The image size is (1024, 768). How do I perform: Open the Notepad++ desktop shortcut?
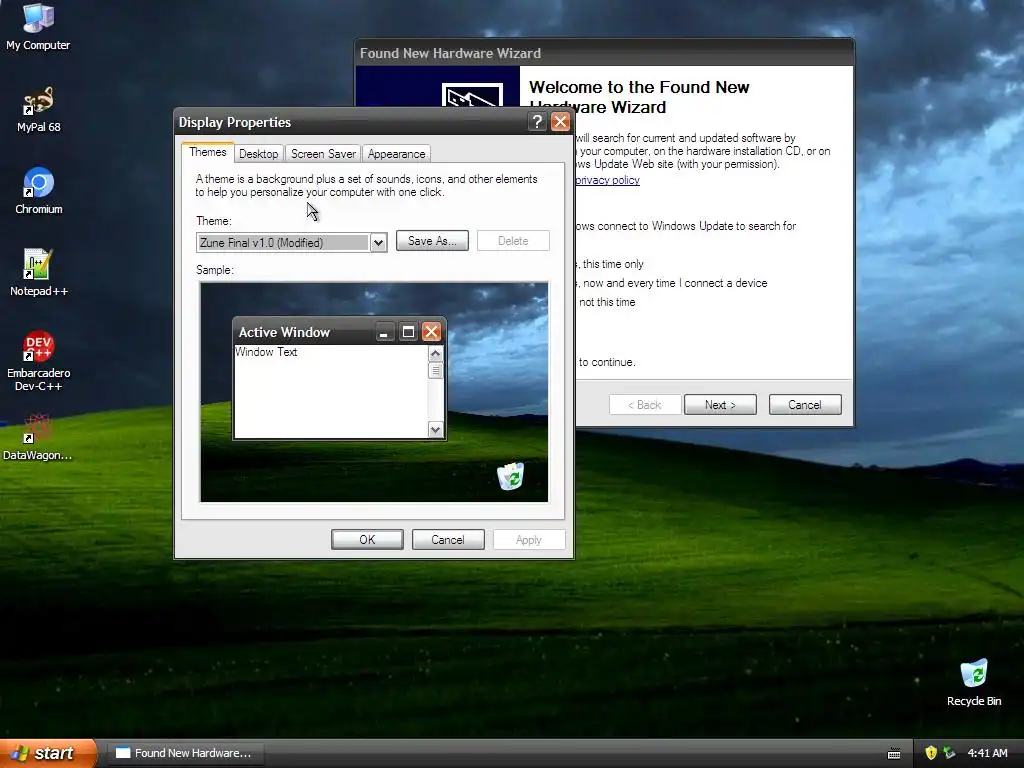point(38,273)
